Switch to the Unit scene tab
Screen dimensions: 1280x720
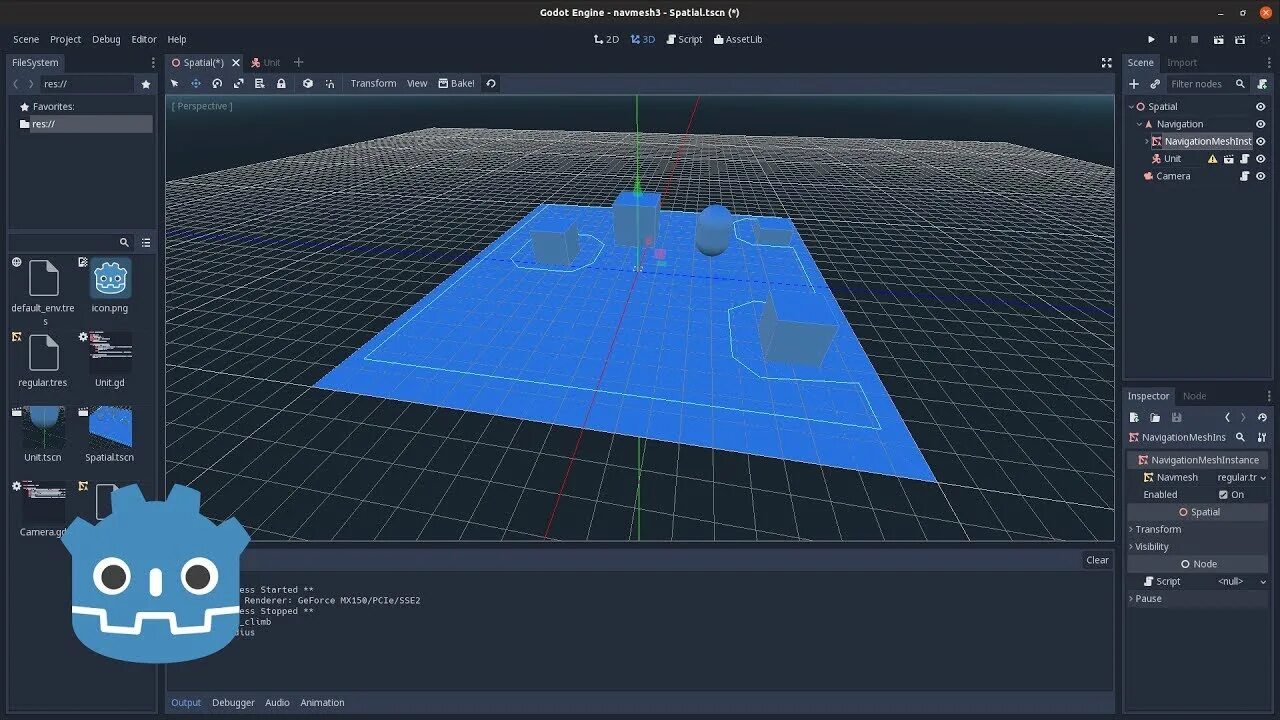(x=265, y=62)
